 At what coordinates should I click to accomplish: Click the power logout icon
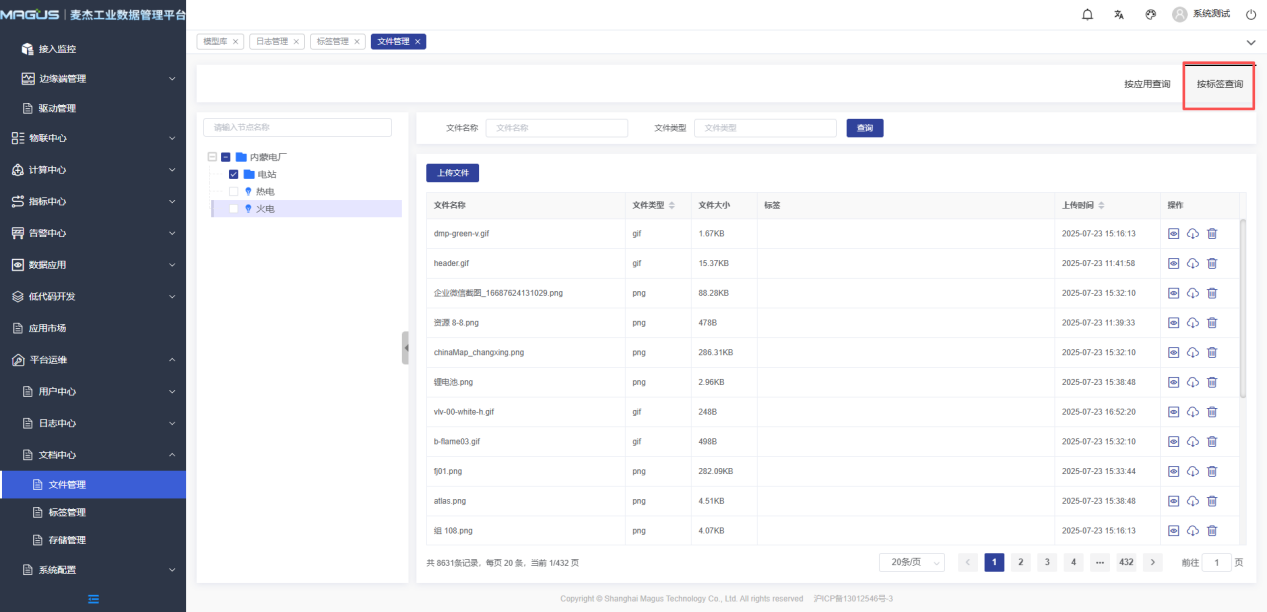[x=1250, y=14]
